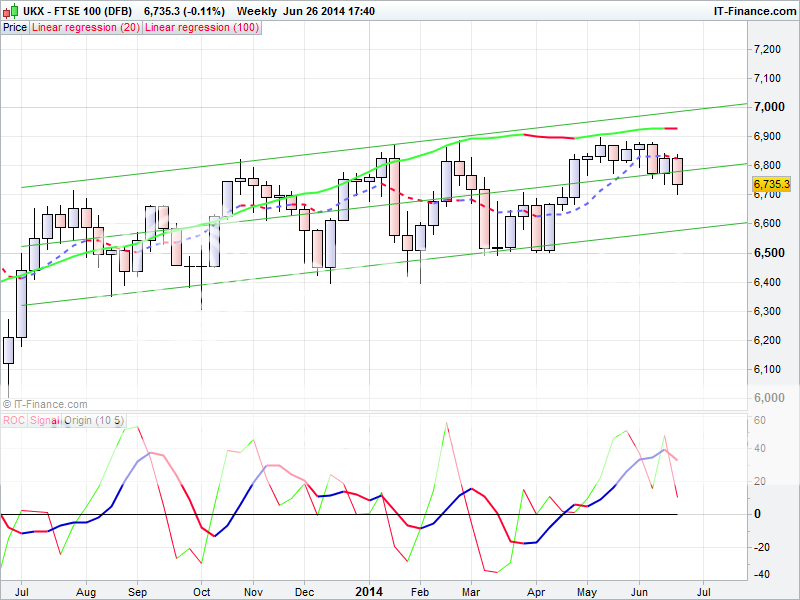The height and width of the screenshot is (600, 800).
Task: Click the IT-Finance.com label at top right
Action: pos(755,11)
